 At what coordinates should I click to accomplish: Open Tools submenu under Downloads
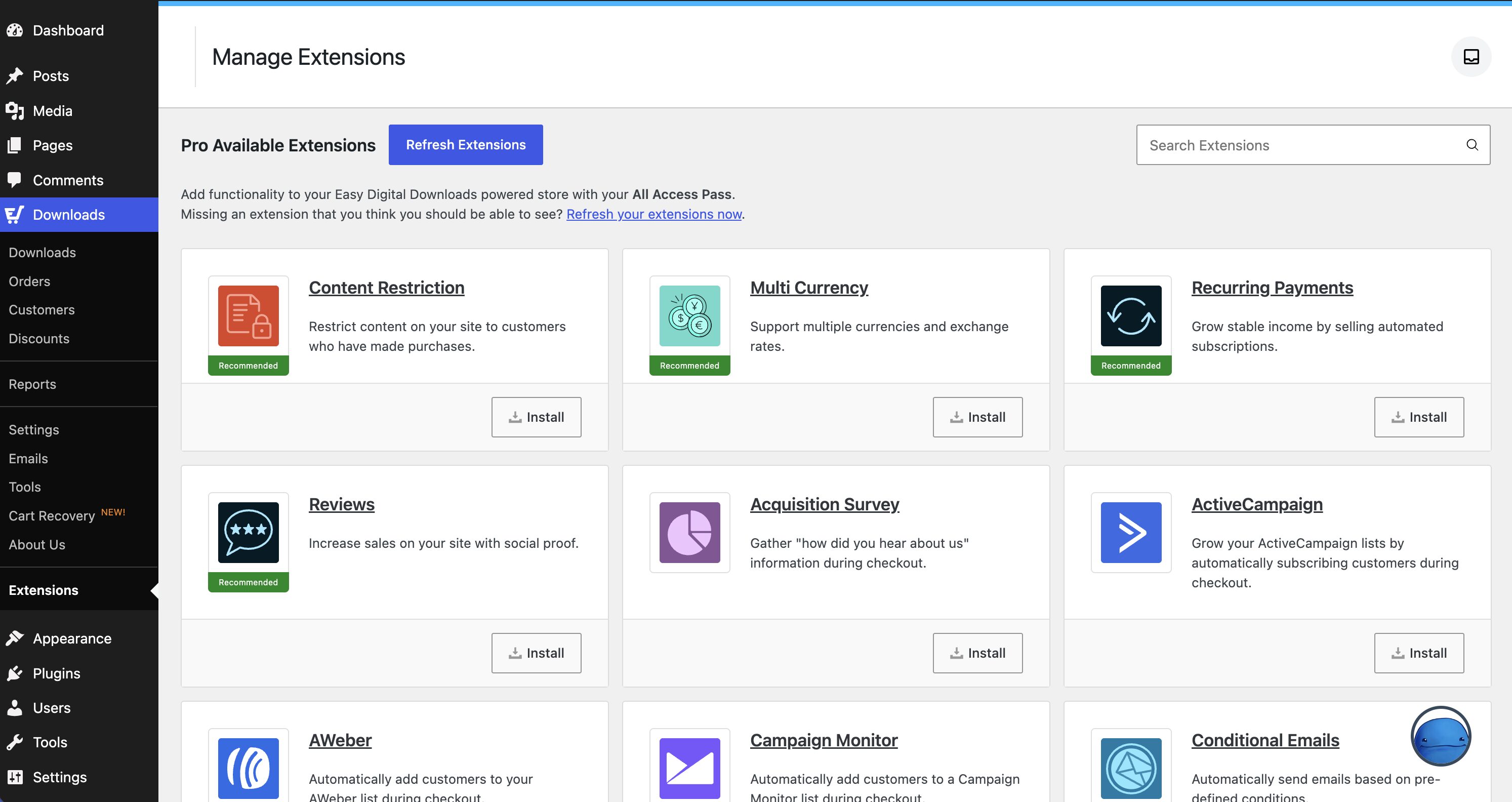point(25,487)
